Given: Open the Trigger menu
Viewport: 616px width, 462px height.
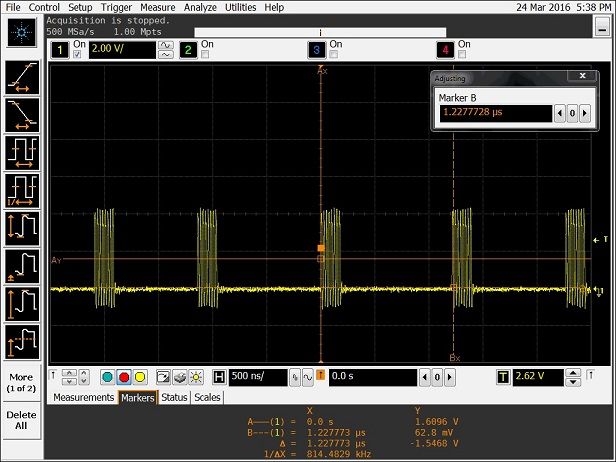Looking at the screenshot, I should (116, 7).
